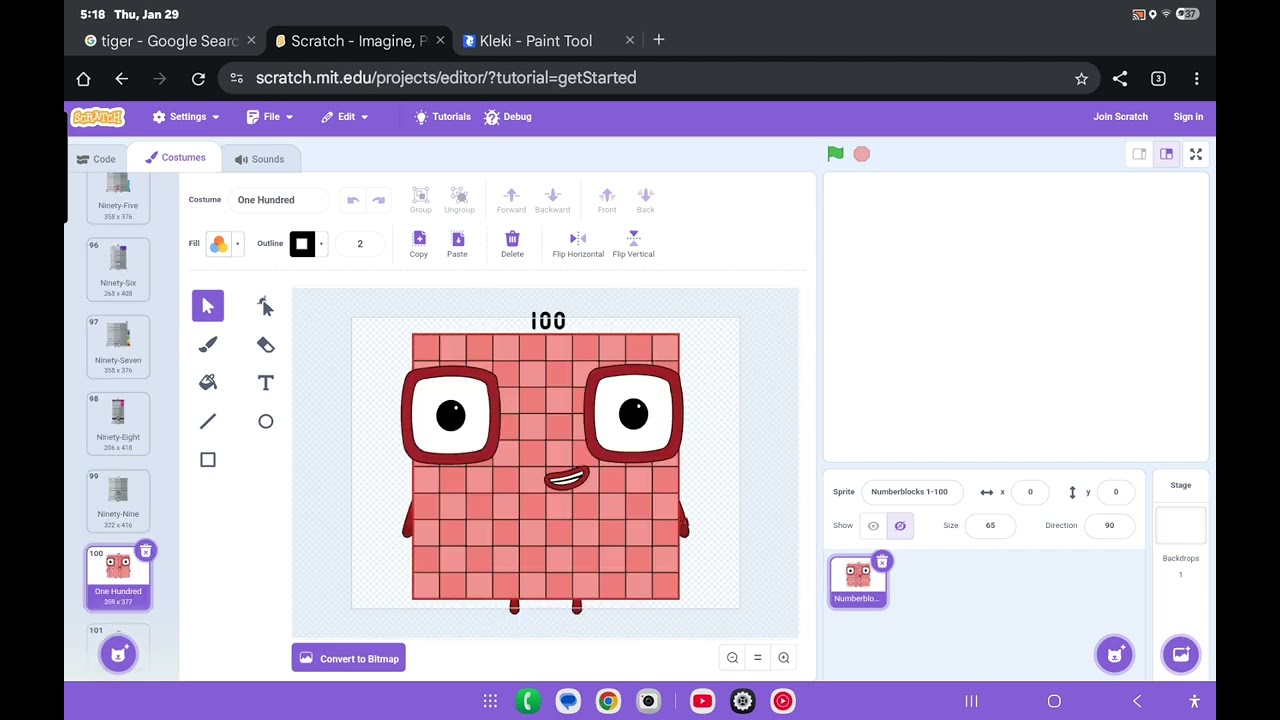This screenshot has width=1280, height=720.
Task: Select the Eraser tool
Action: tap(265, 344)
